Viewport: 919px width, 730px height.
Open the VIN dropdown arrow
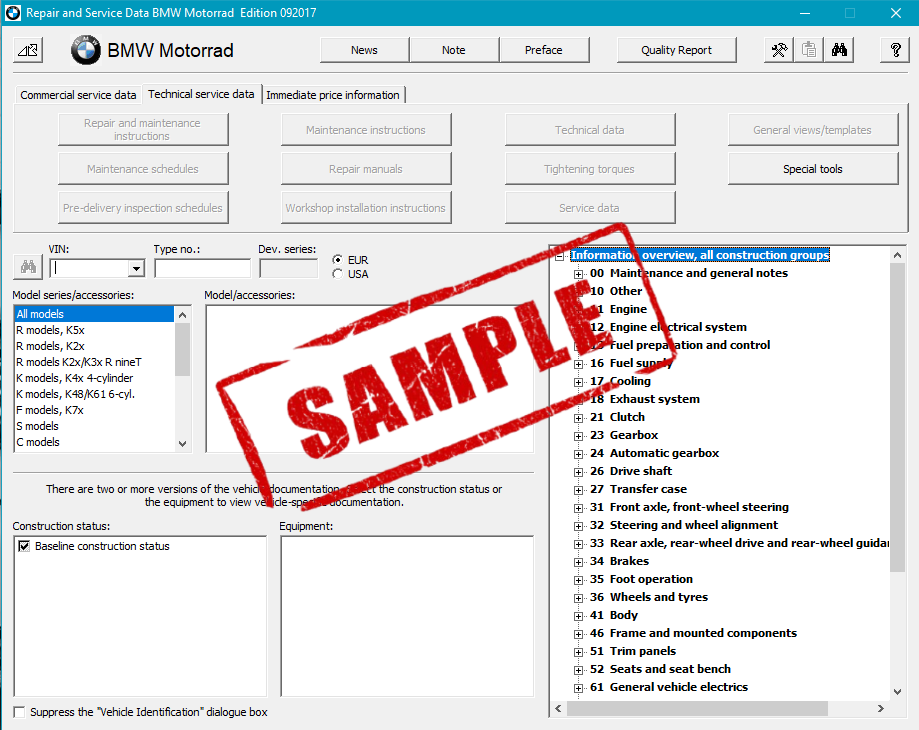pos(137,268)
